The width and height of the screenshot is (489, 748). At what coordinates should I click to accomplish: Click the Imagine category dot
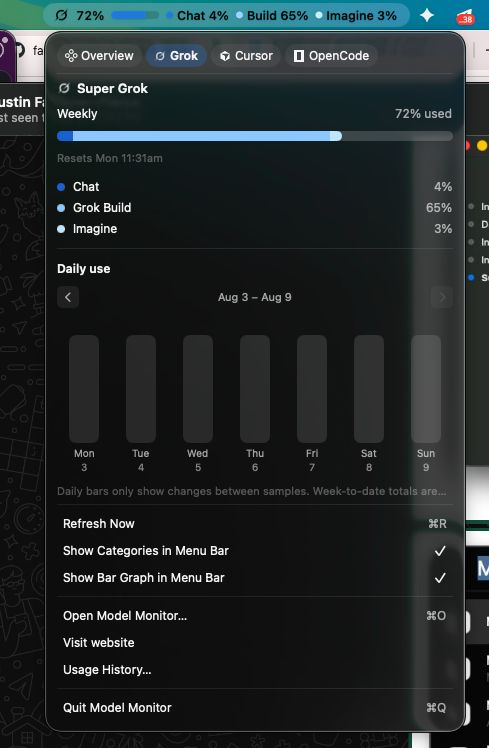pyautogui.click(x=61, y=229)
